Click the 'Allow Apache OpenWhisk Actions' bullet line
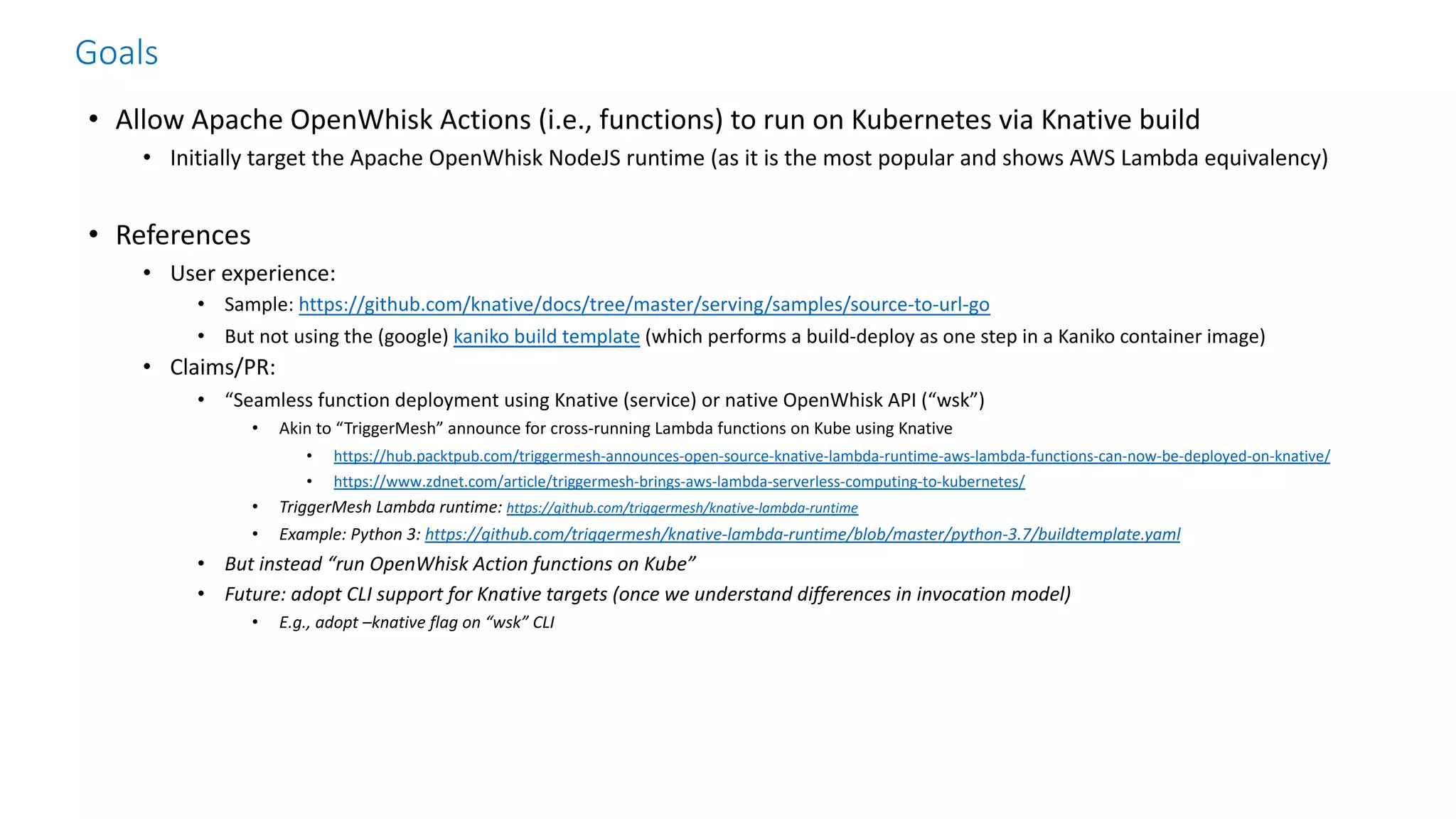 [657, 119]
